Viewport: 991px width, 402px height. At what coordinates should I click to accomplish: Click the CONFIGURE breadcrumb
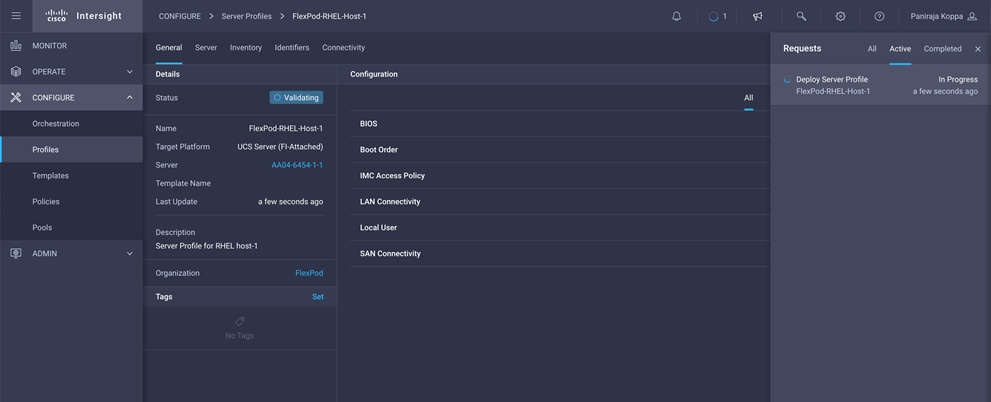[179, 16]
